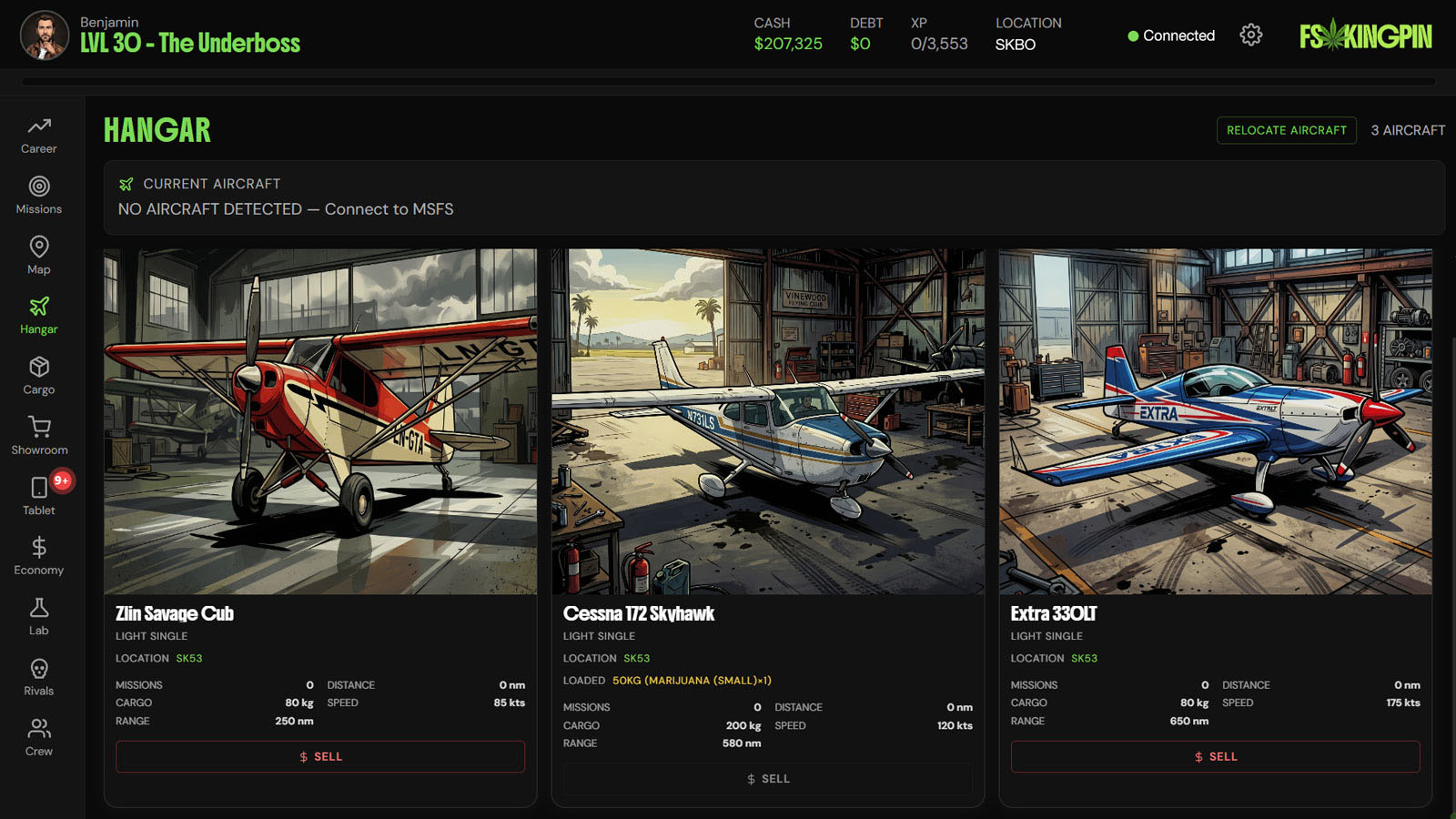Image resolution: width=1456 pixels, height=819 pixels.
Task: Click the debt value $0
Action: click(860, 44)
